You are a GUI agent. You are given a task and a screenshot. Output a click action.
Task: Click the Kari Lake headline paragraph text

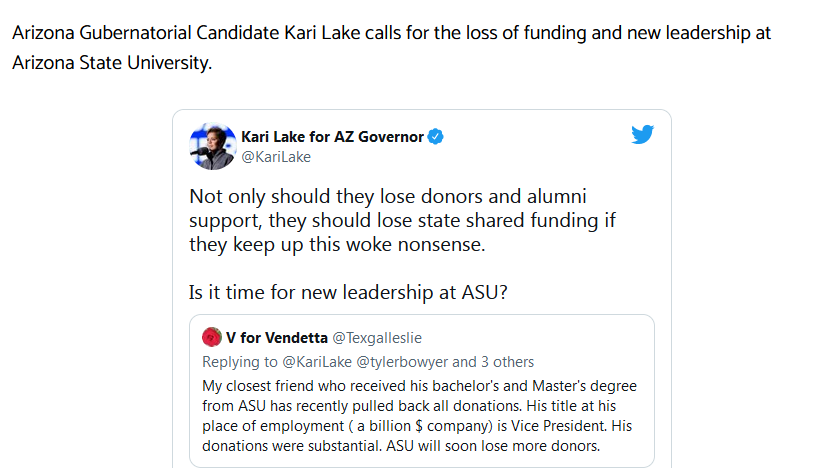[391, 48]
